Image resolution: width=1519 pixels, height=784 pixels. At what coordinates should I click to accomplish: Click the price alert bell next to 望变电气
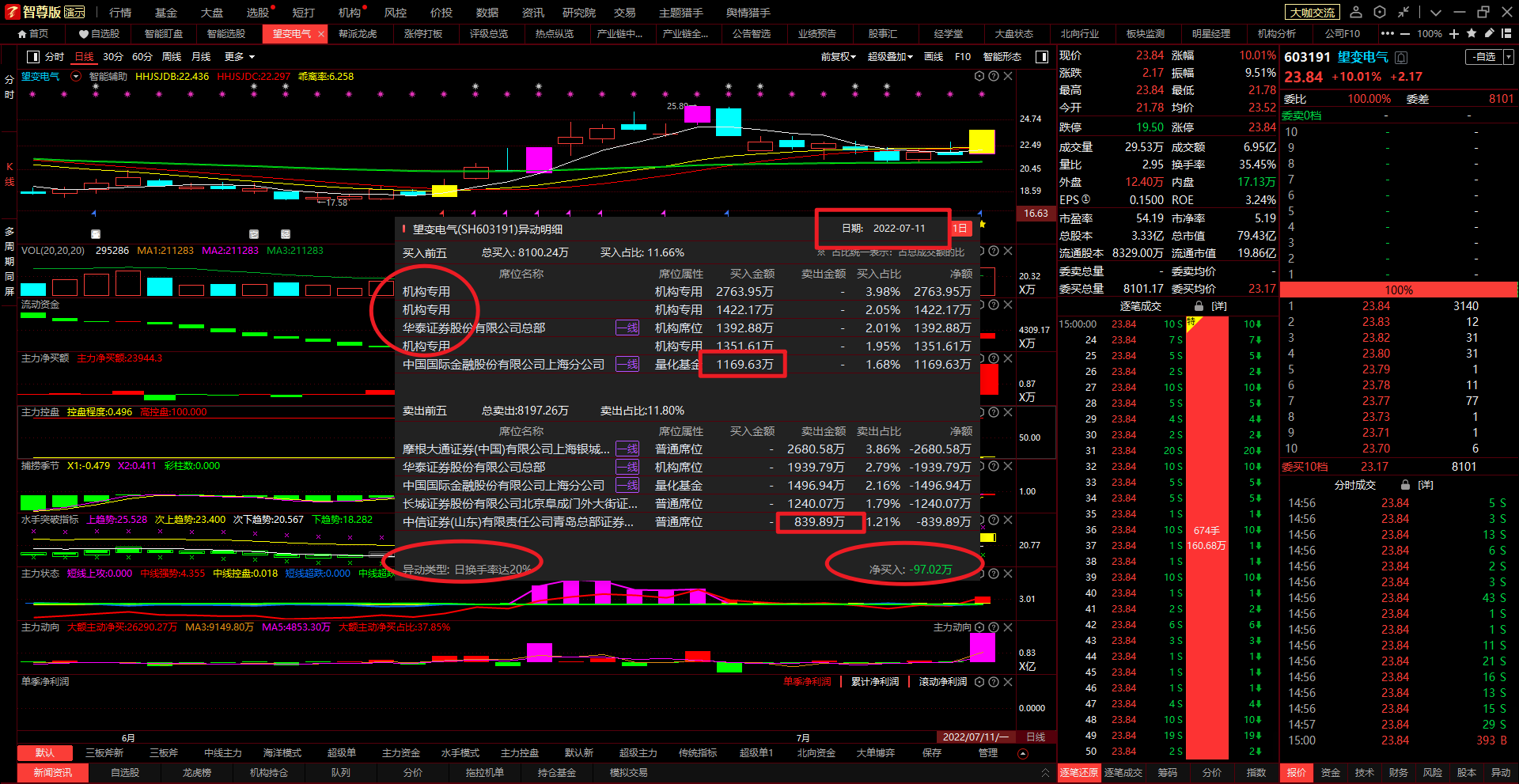pos(1401,57)
